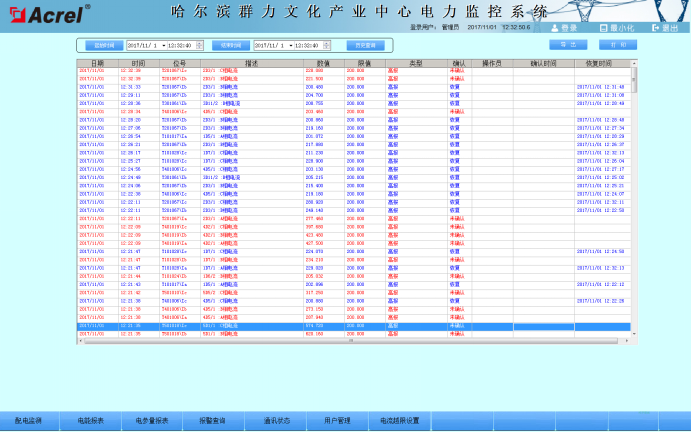Screen dimensions: 691x432
Task: Click the horizontal scrollbar left arrow
Action: pyautogui.click(x=80, y=341)
